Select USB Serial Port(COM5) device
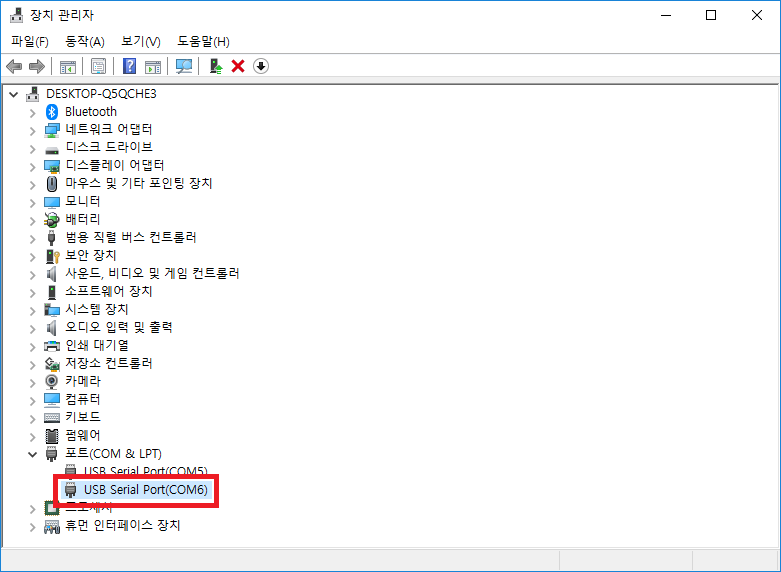This screenshot has width=781, height=572. tap(145, 472)
